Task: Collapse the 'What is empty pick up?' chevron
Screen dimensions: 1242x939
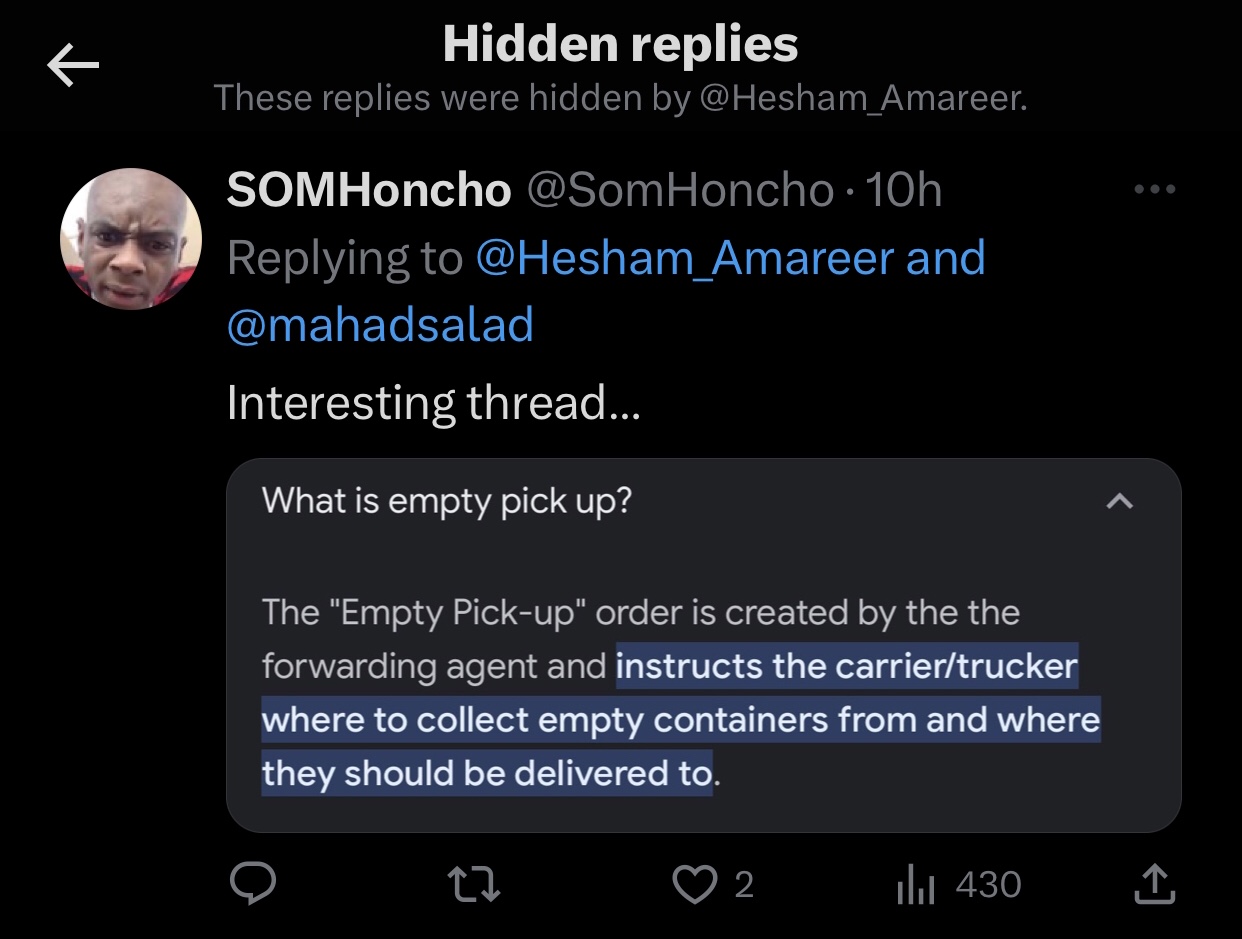Action: click(x=1120, y=501)
